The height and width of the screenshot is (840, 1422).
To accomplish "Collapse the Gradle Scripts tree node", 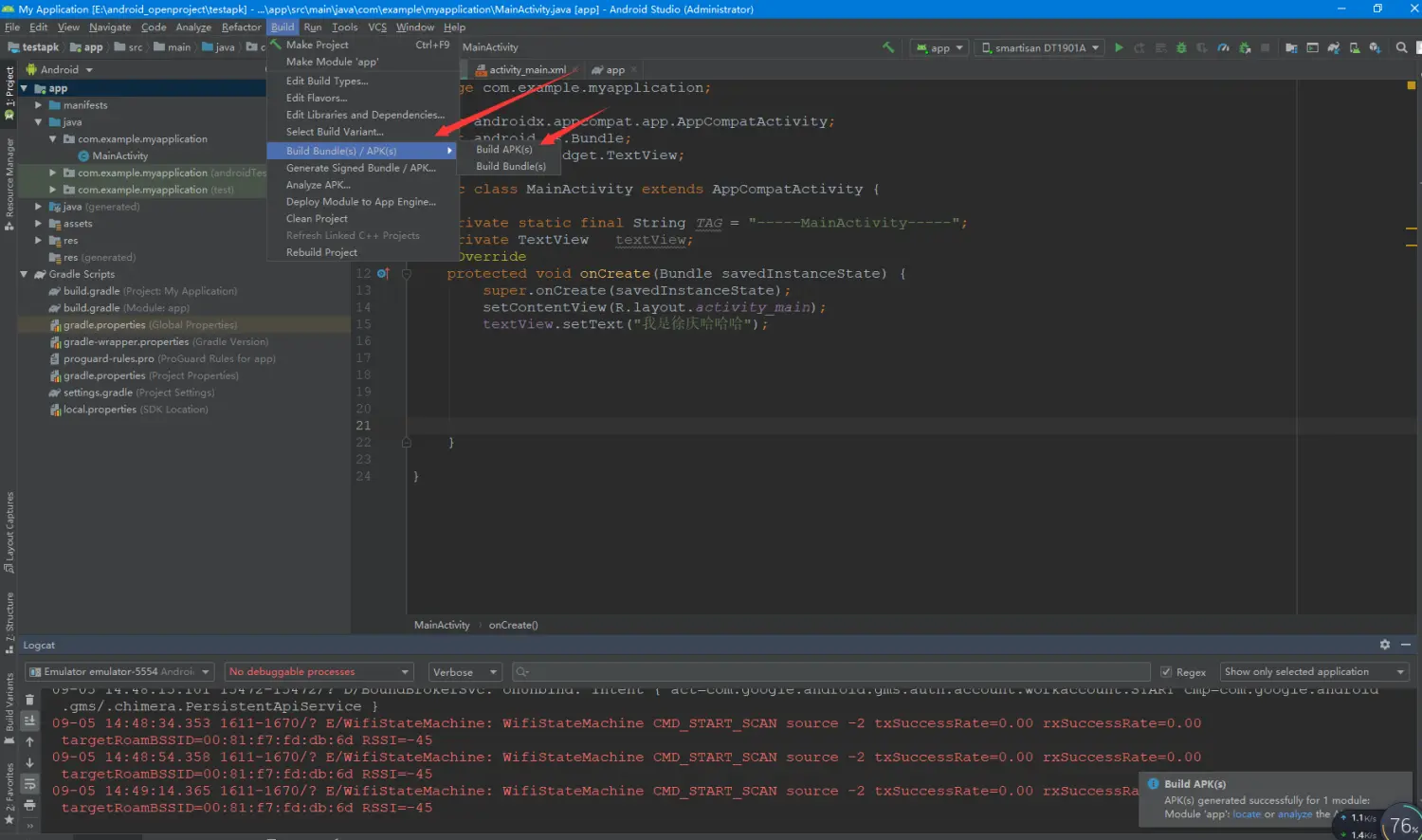I will [x=24, y=275].
